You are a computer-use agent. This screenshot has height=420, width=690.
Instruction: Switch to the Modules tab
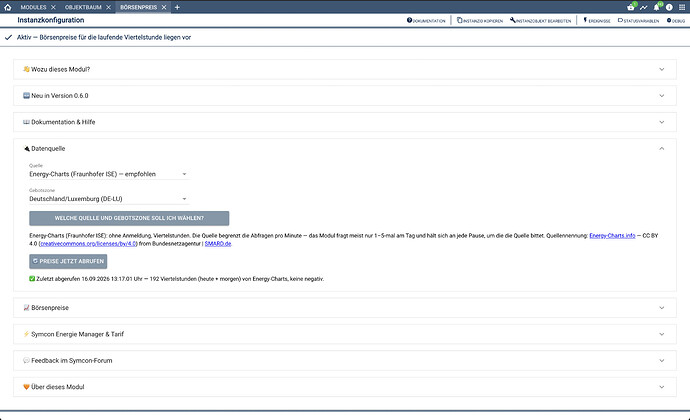coord(33,7)
